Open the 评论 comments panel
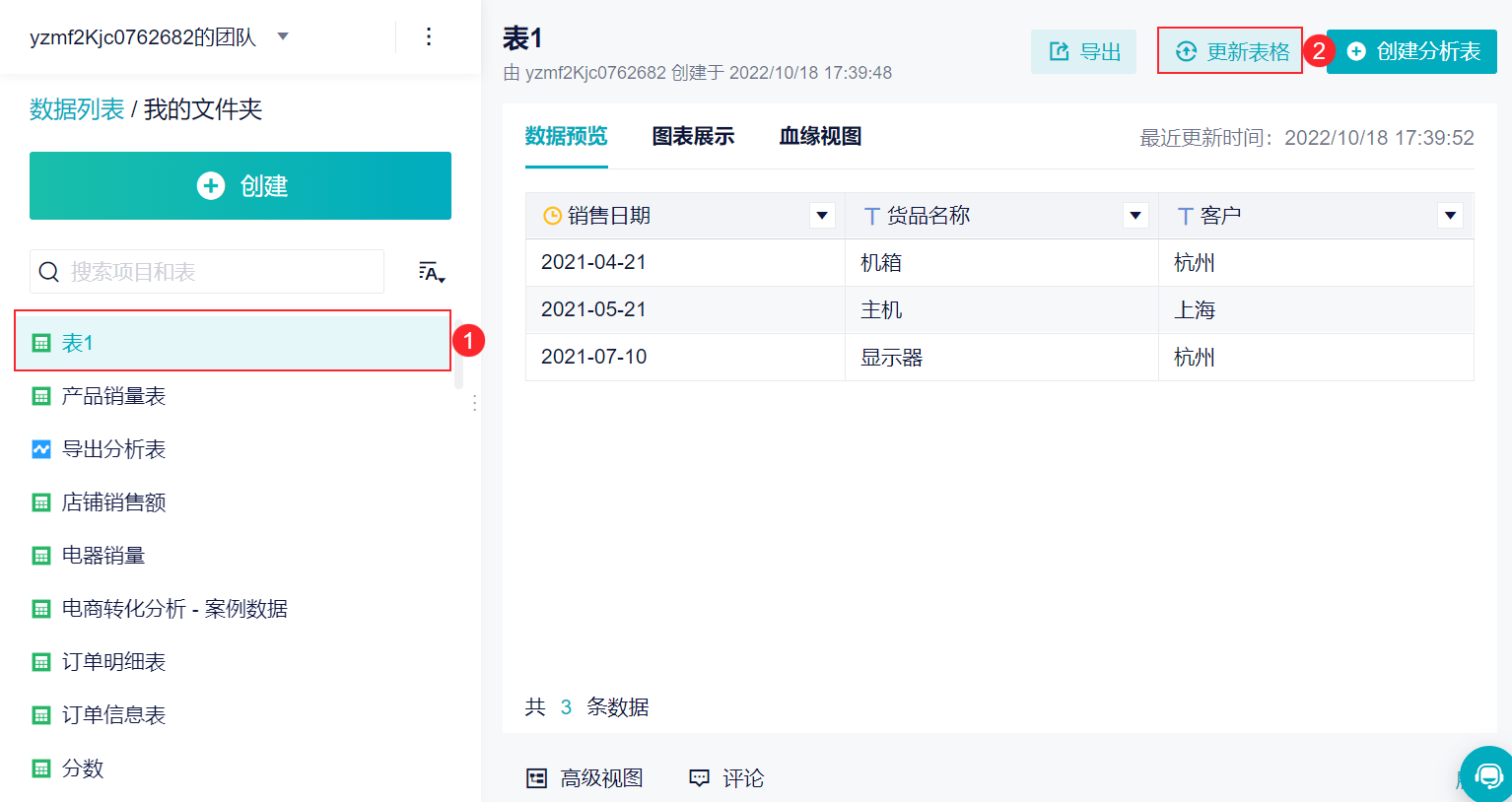 pos(726,778)
